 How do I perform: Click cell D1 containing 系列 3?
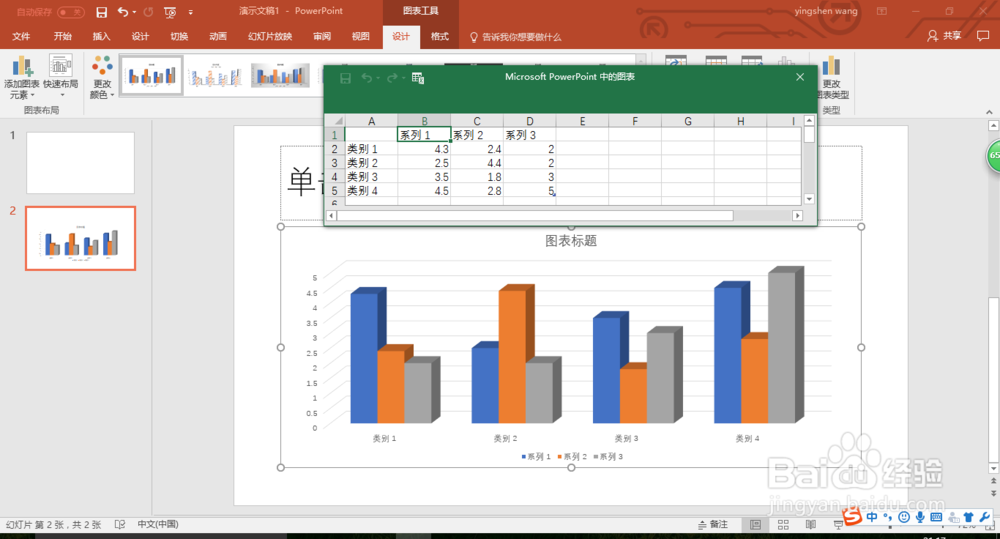[x=530, y=135]
